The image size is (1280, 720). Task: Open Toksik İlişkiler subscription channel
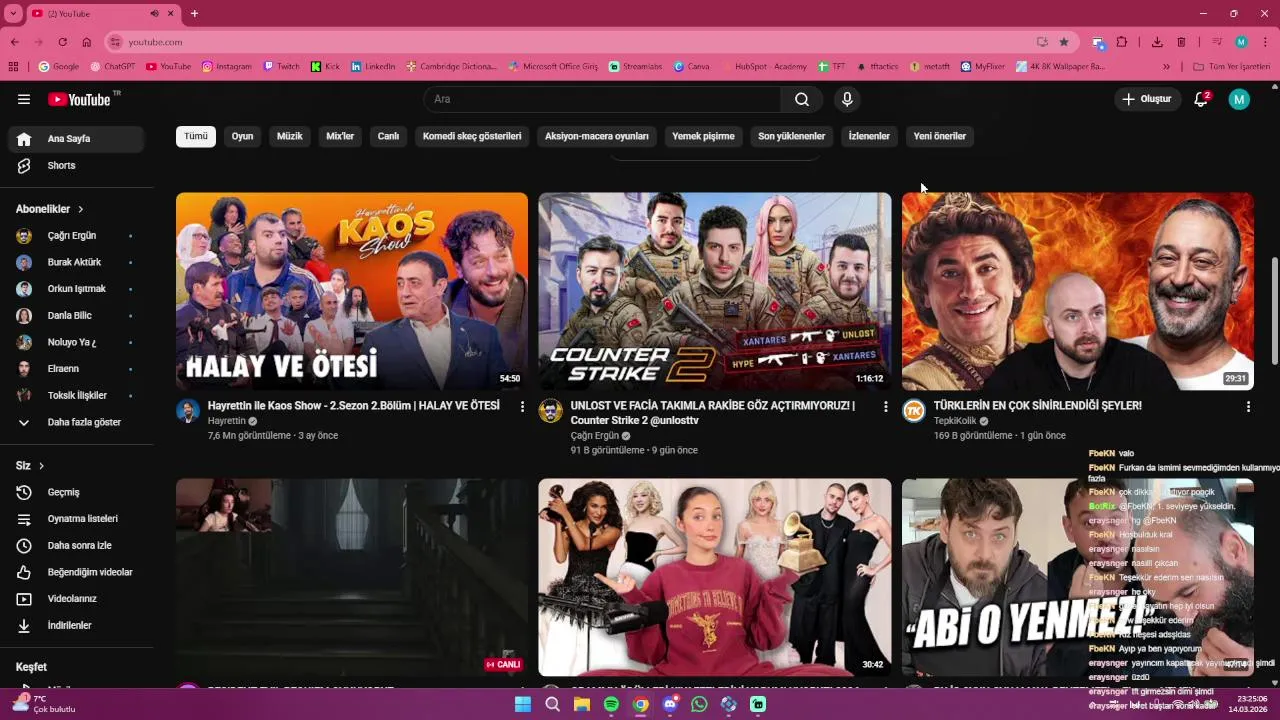pos(76,395)
